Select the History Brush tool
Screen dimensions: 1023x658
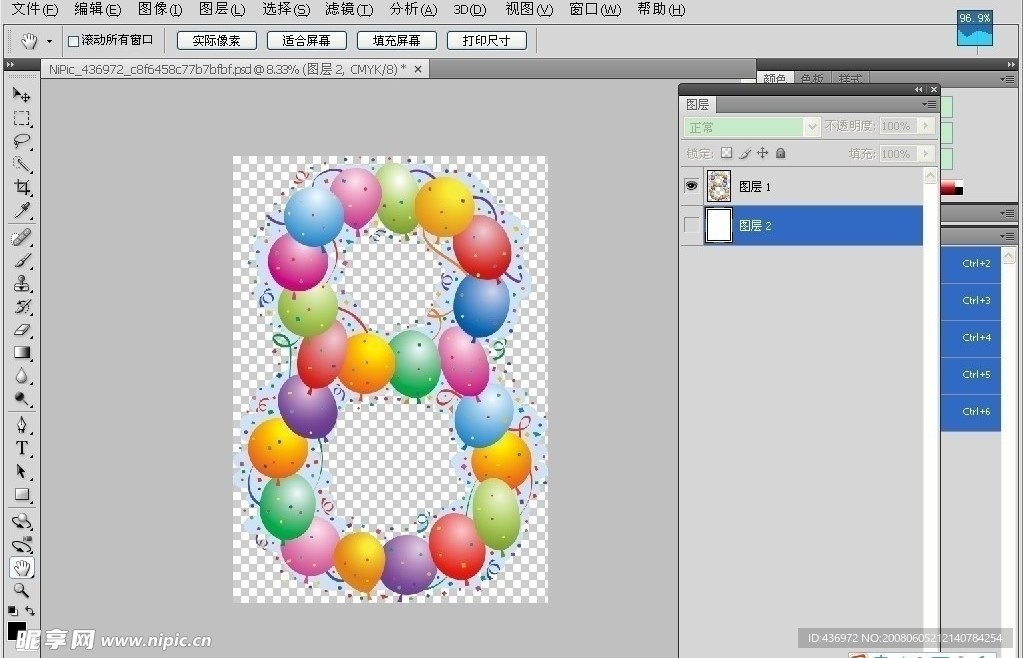(x=22, y=307)
